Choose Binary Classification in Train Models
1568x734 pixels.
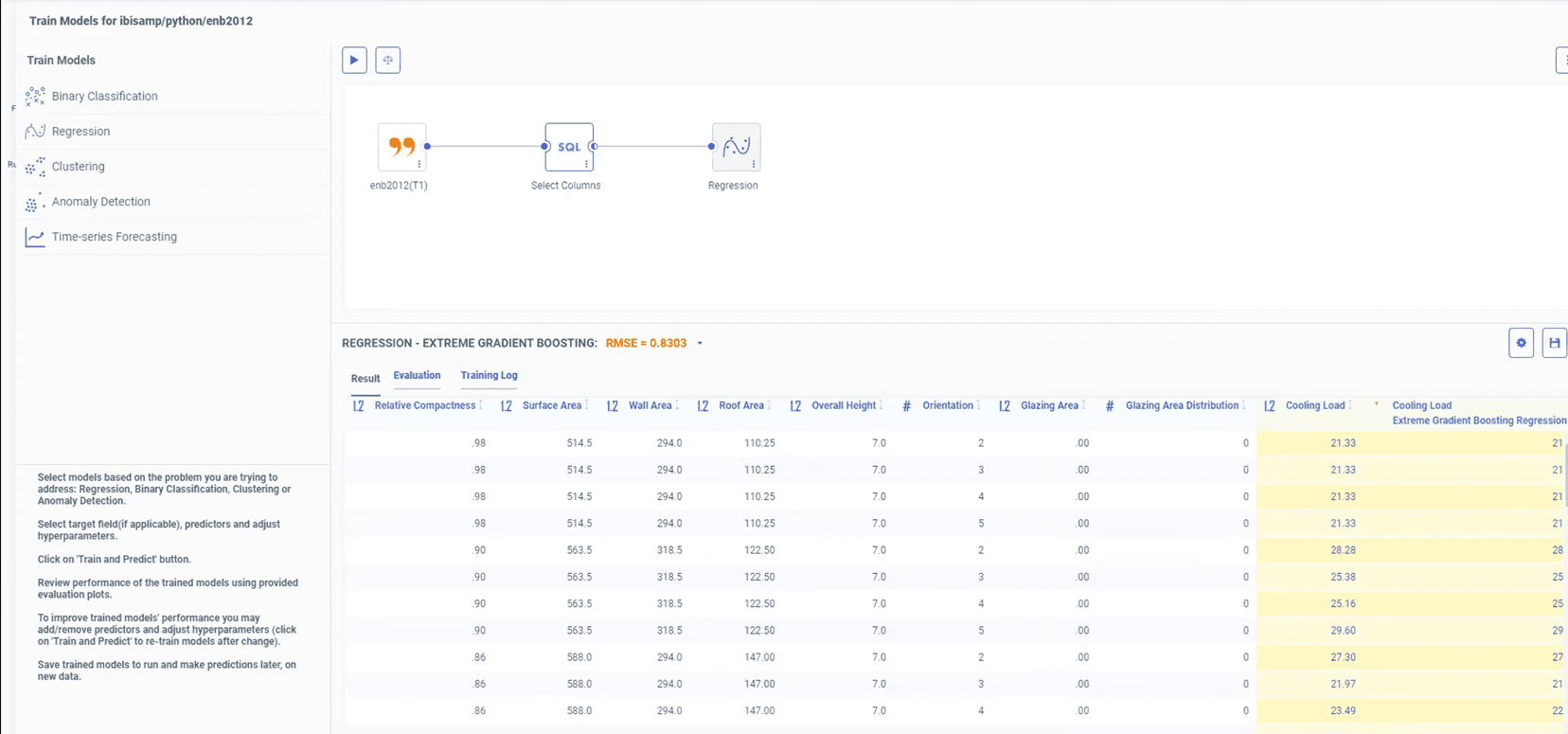point(104,97)
